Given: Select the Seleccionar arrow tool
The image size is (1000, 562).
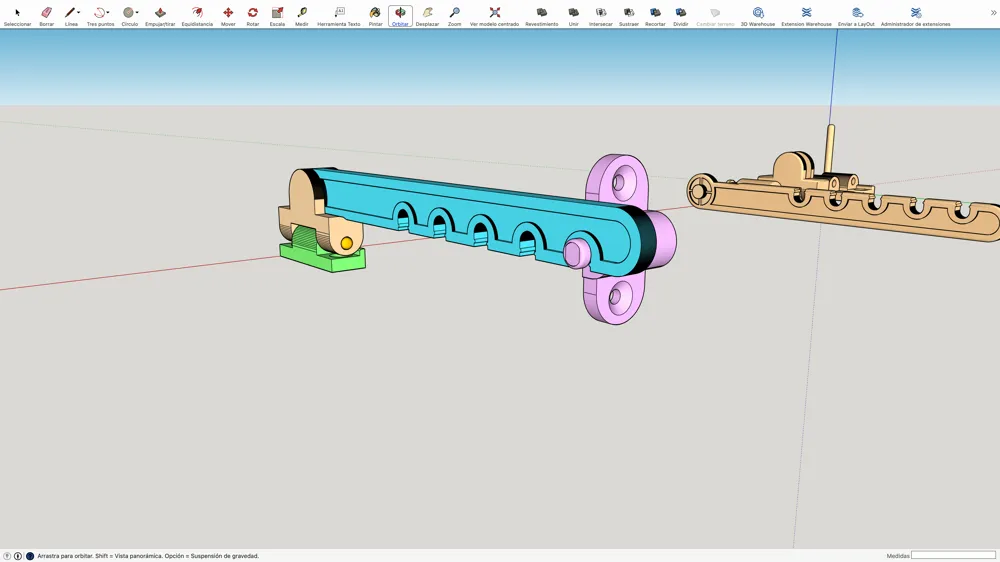Looking at the screenshot, I should pos(17,15).
